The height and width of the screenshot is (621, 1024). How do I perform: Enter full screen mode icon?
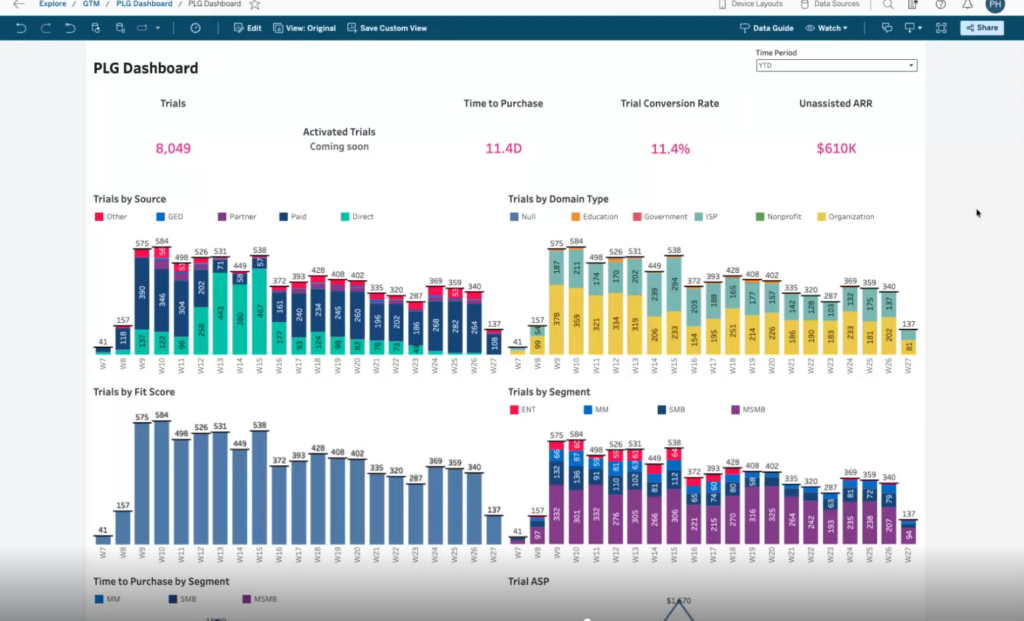941,28
